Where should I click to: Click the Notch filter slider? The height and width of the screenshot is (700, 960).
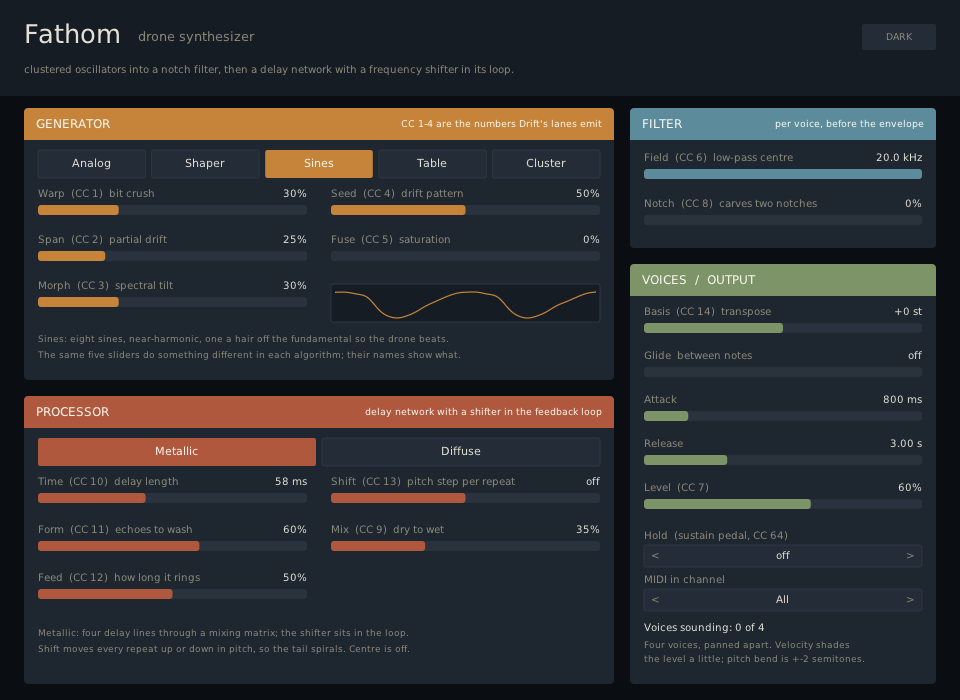(782, 220)
